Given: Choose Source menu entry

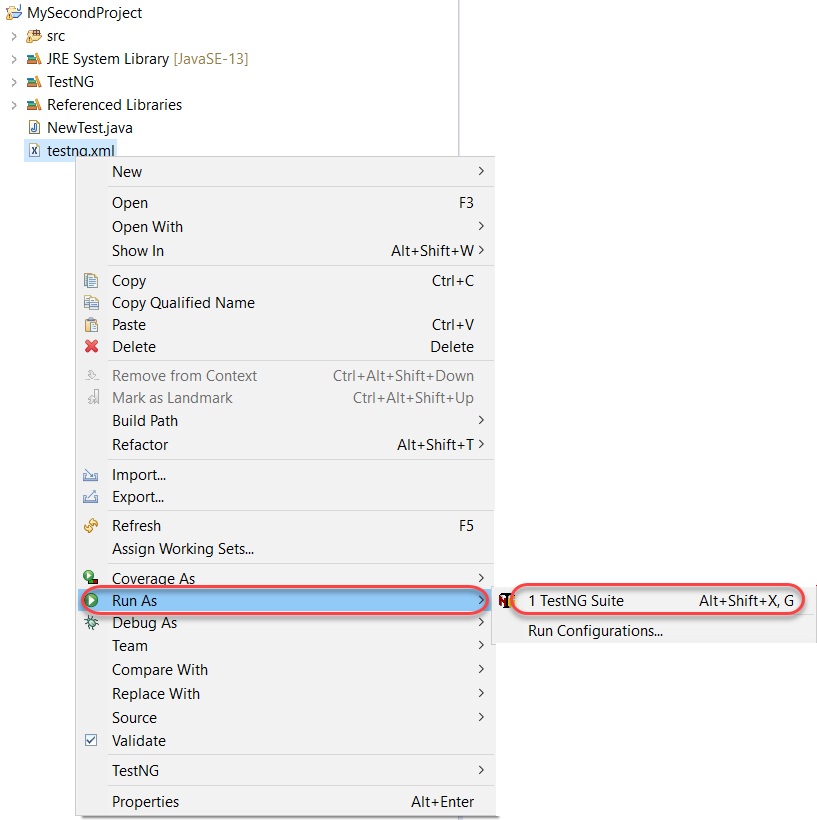Looking at the screenshot, I should click(x=286, y=718).
